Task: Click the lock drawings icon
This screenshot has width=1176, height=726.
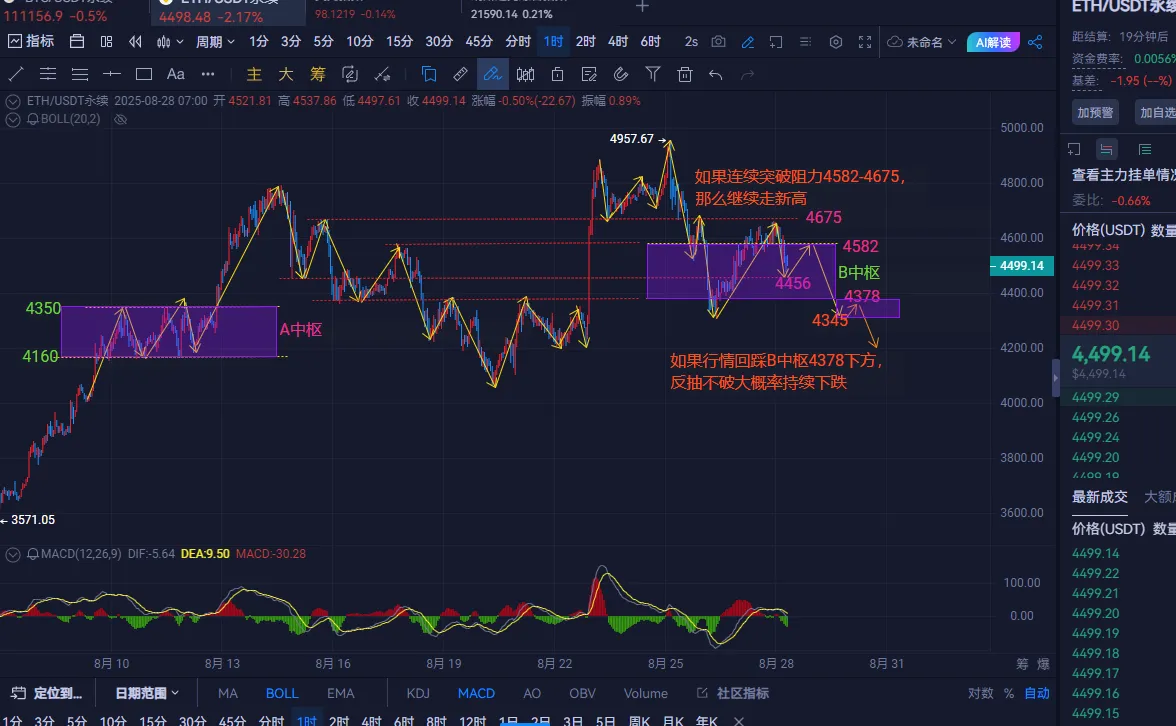Action: [557, 74]
